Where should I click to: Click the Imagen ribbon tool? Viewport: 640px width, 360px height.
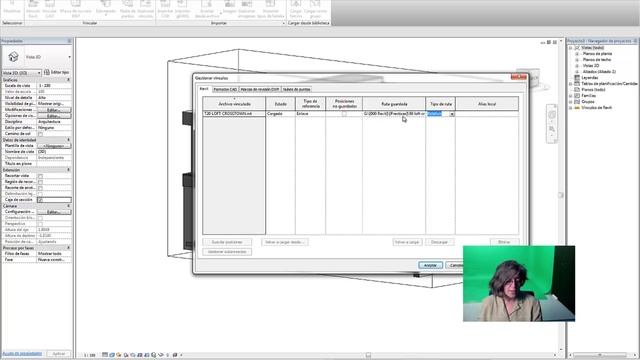(x=229, y=8)
